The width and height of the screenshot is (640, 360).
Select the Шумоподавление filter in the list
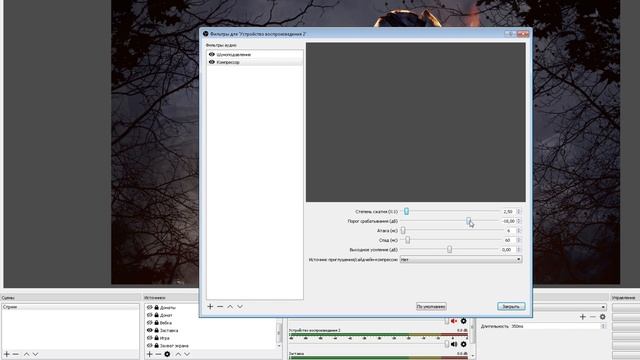click(x=255, y=54)
